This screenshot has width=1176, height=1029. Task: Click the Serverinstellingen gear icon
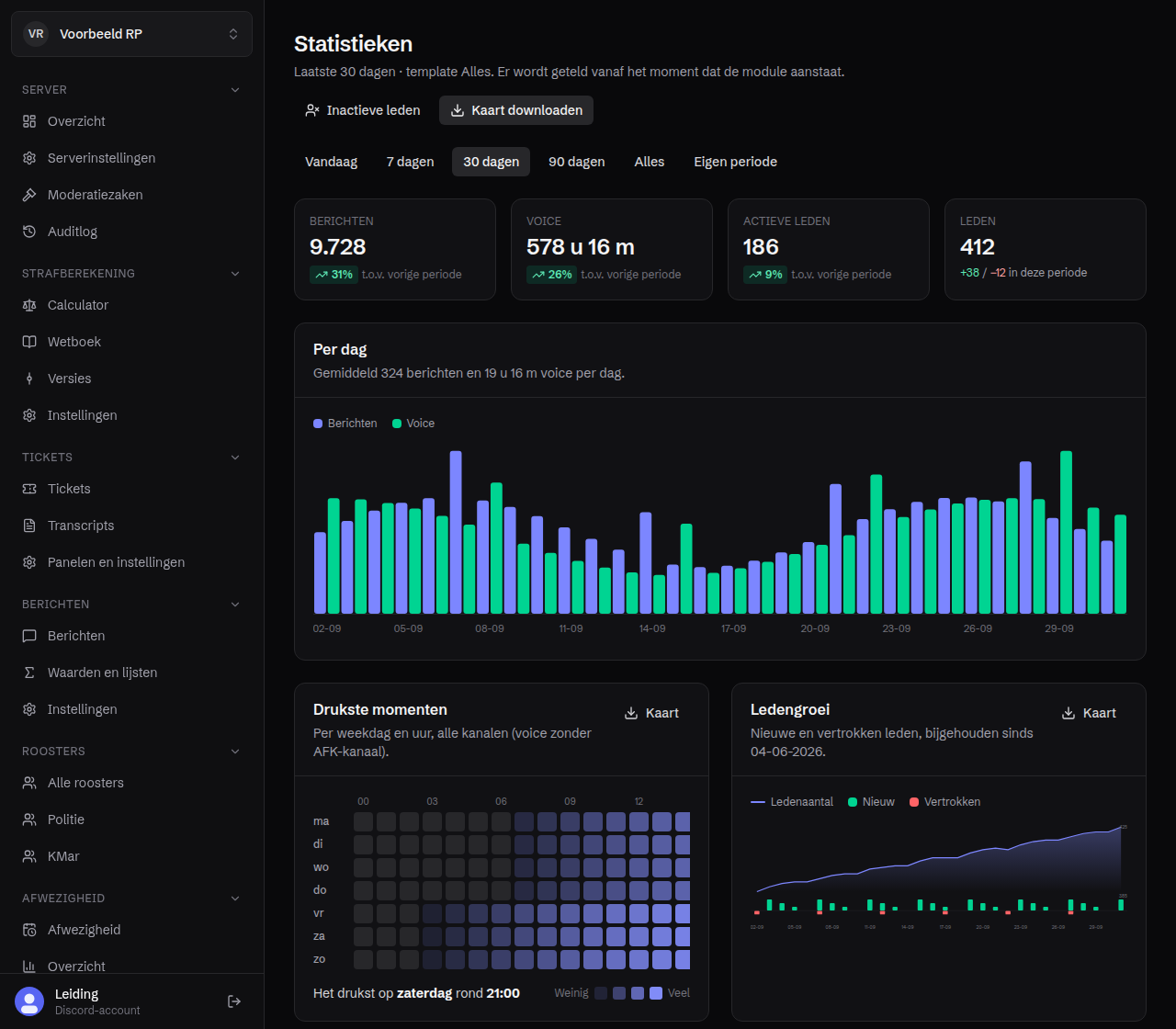pos(29,158)
